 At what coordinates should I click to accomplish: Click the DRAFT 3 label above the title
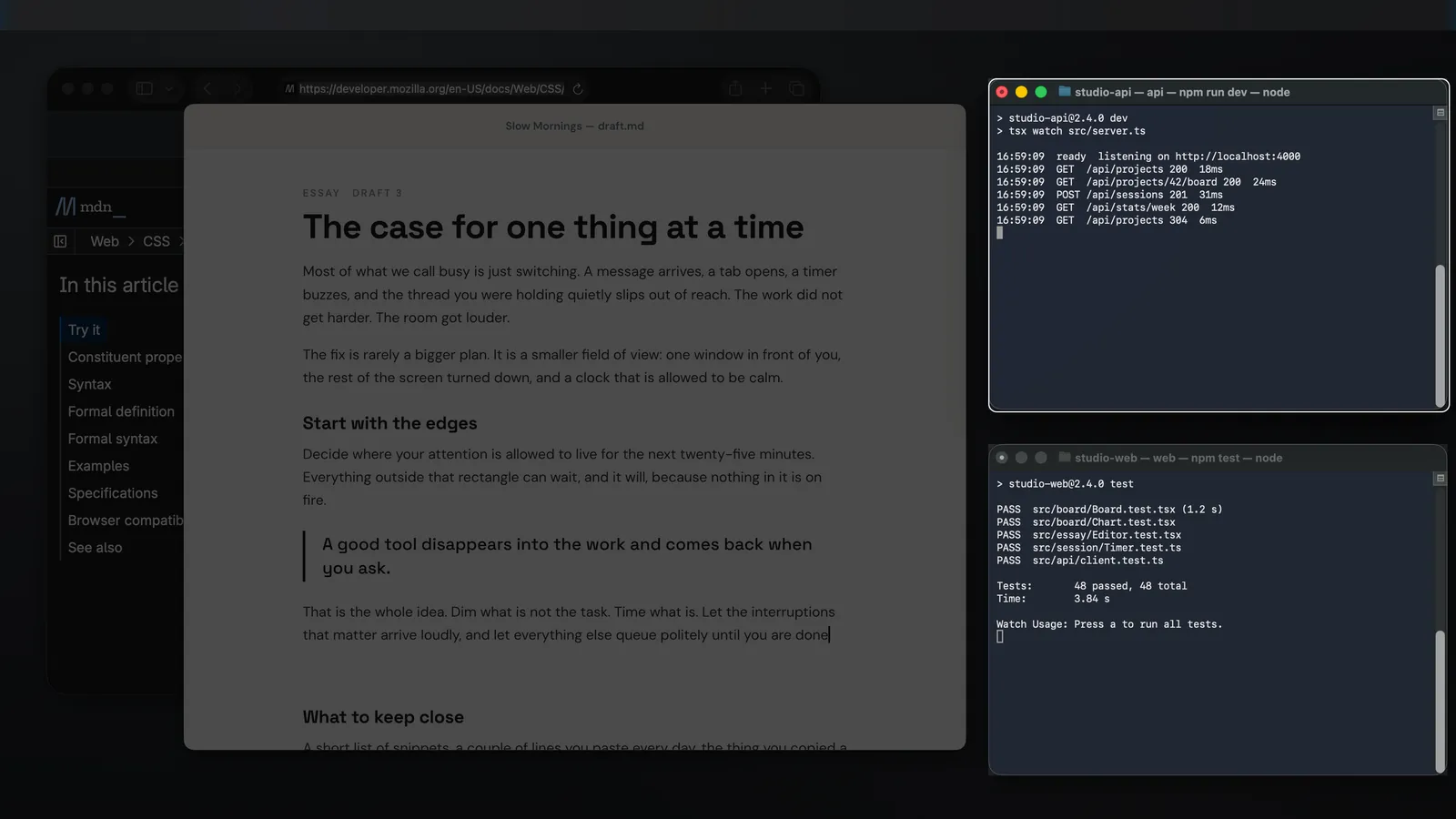pyautogui.click(x=377, y=193)
